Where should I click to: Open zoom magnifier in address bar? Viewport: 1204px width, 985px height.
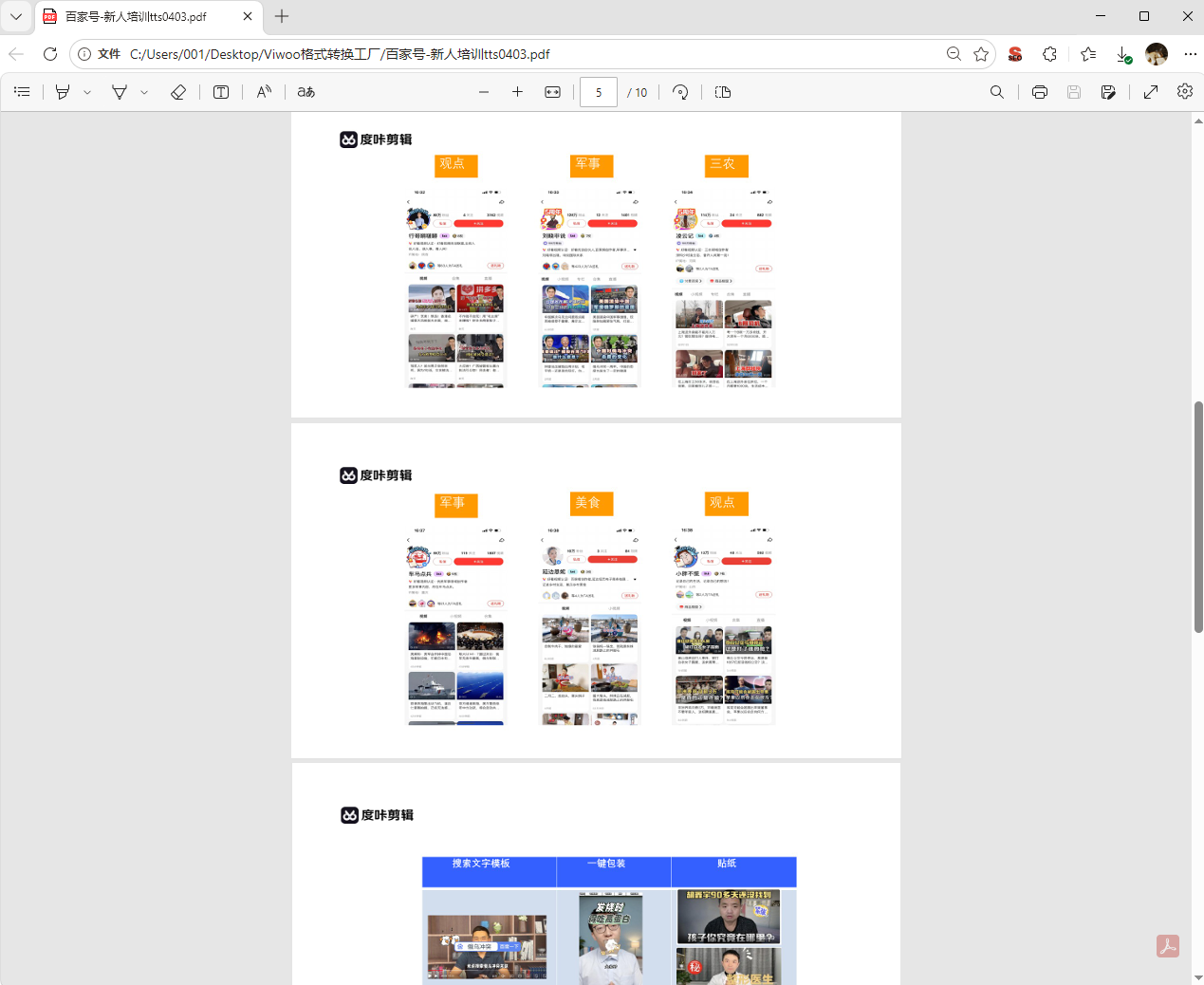coord(954,54)
